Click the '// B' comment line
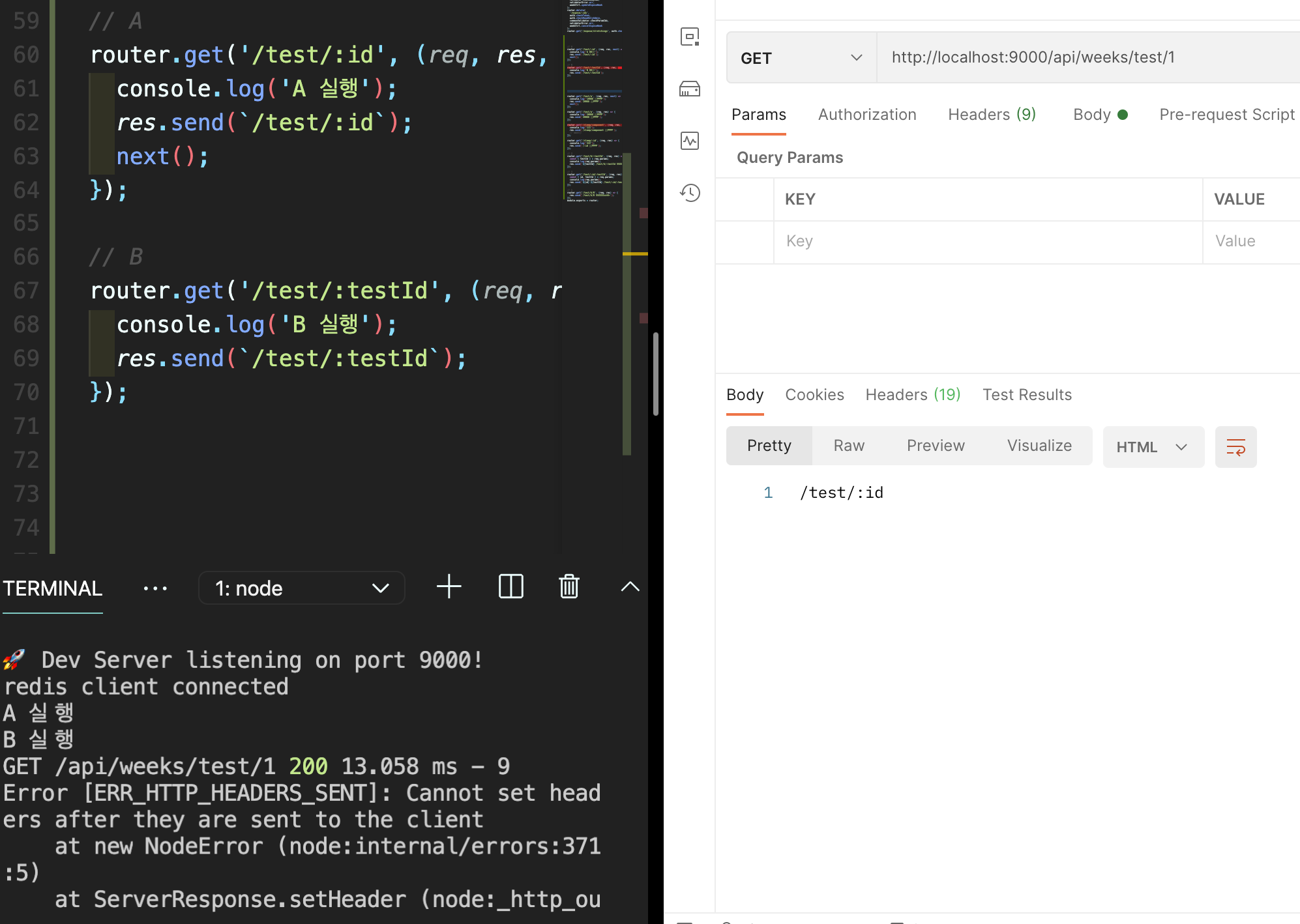1300x924 pixels. 115,257
